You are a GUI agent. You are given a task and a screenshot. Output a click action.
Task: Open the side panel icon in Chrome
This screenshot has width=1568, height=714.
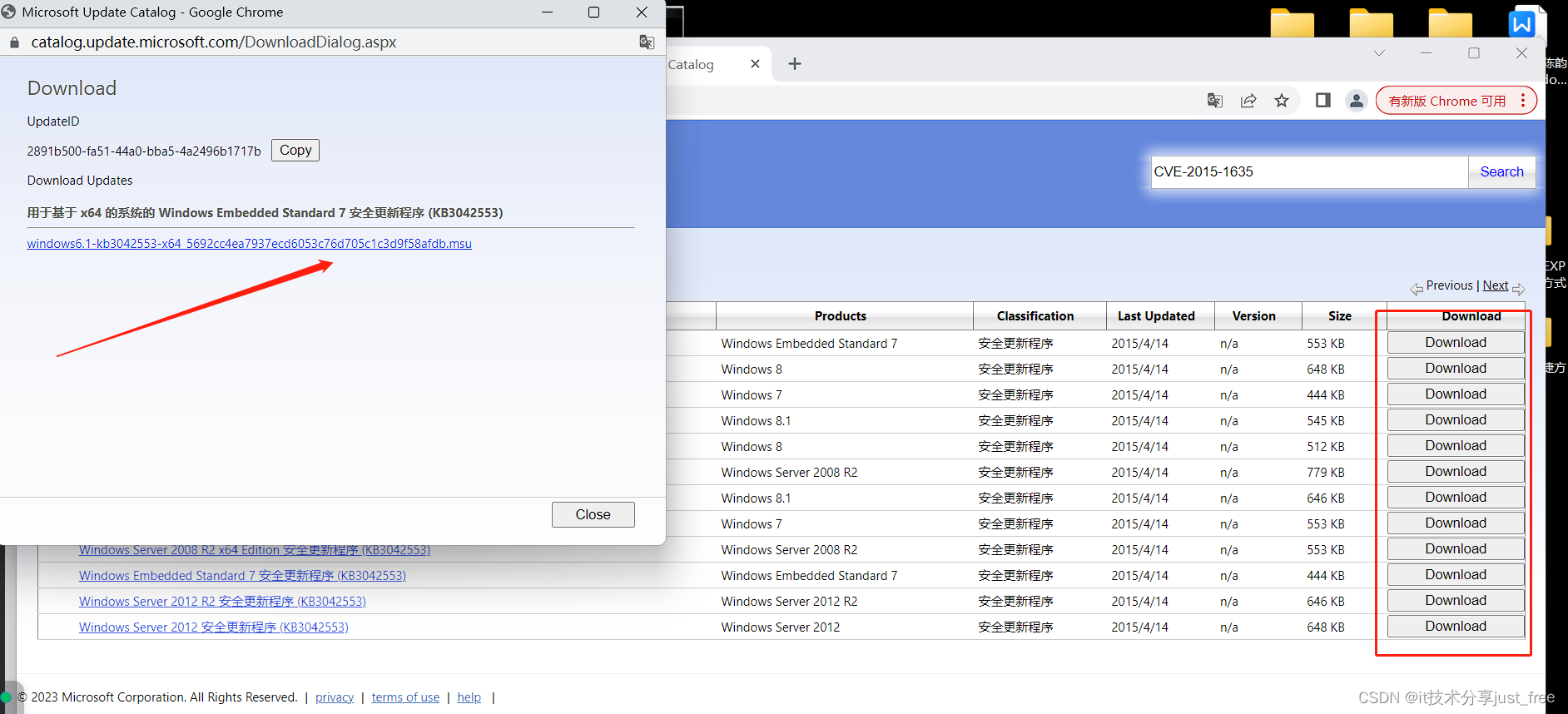1322,101
